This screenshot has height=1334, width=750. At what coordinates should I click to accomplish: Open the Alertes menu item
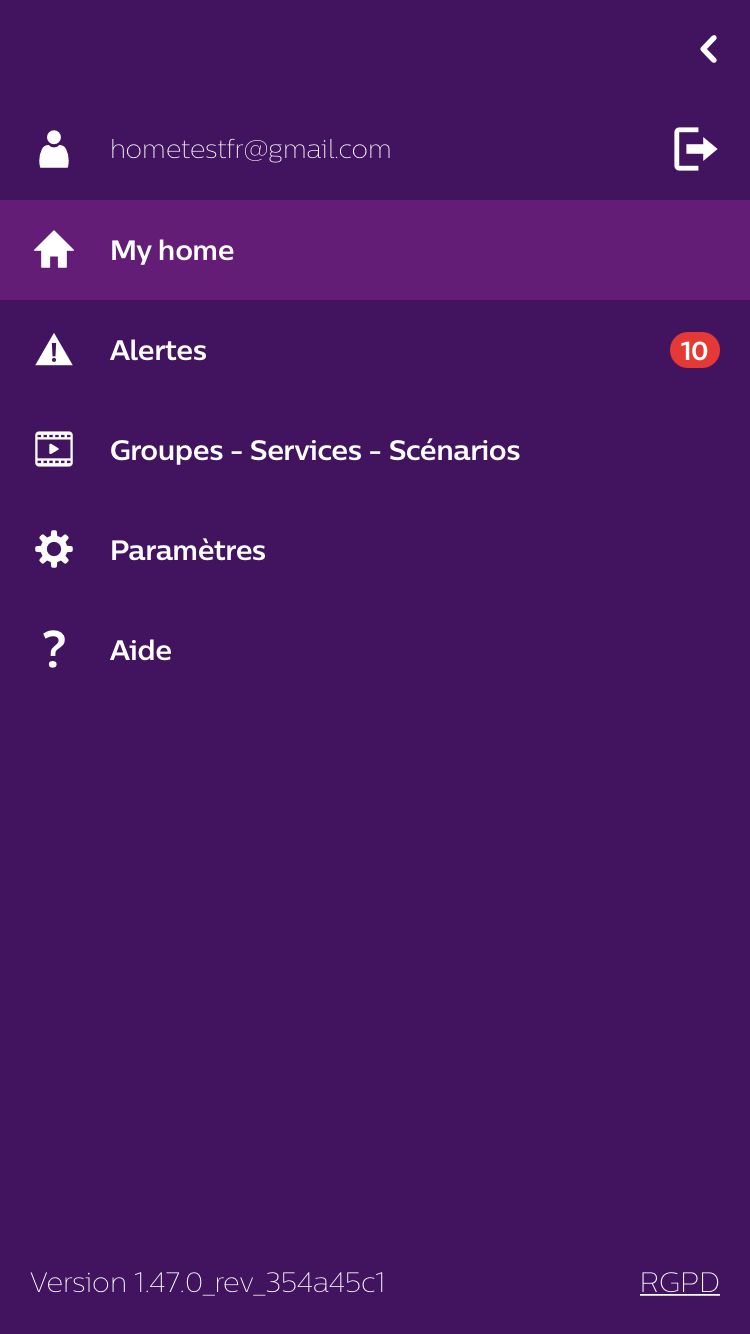coord(375,350)
